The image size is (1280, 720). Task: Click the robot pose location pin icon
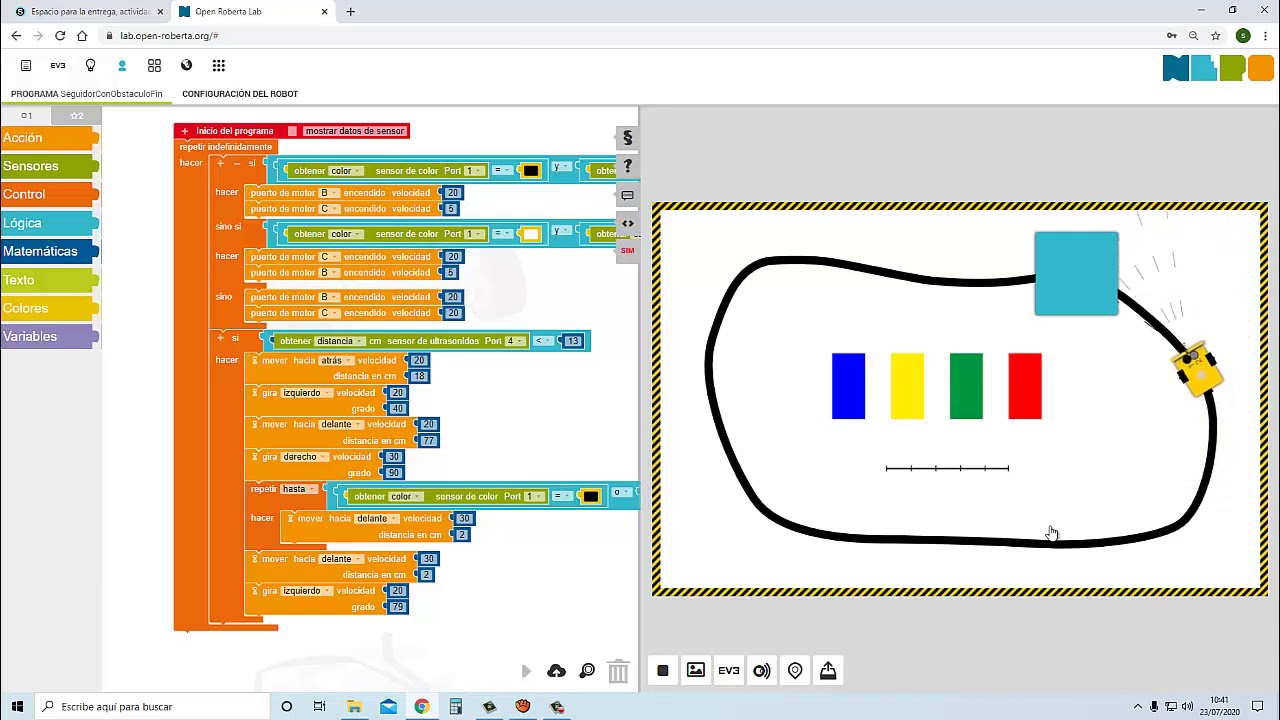click(x=795, y=671)
